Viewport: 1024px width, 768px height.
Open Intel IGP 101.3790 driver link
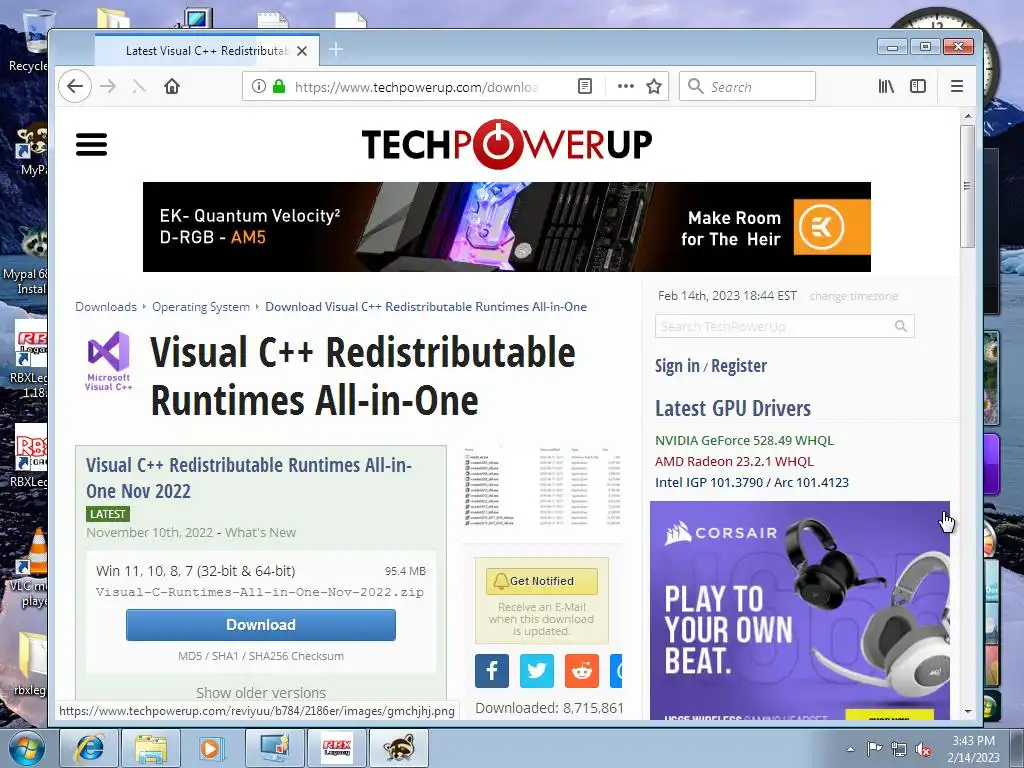point(709,482)
